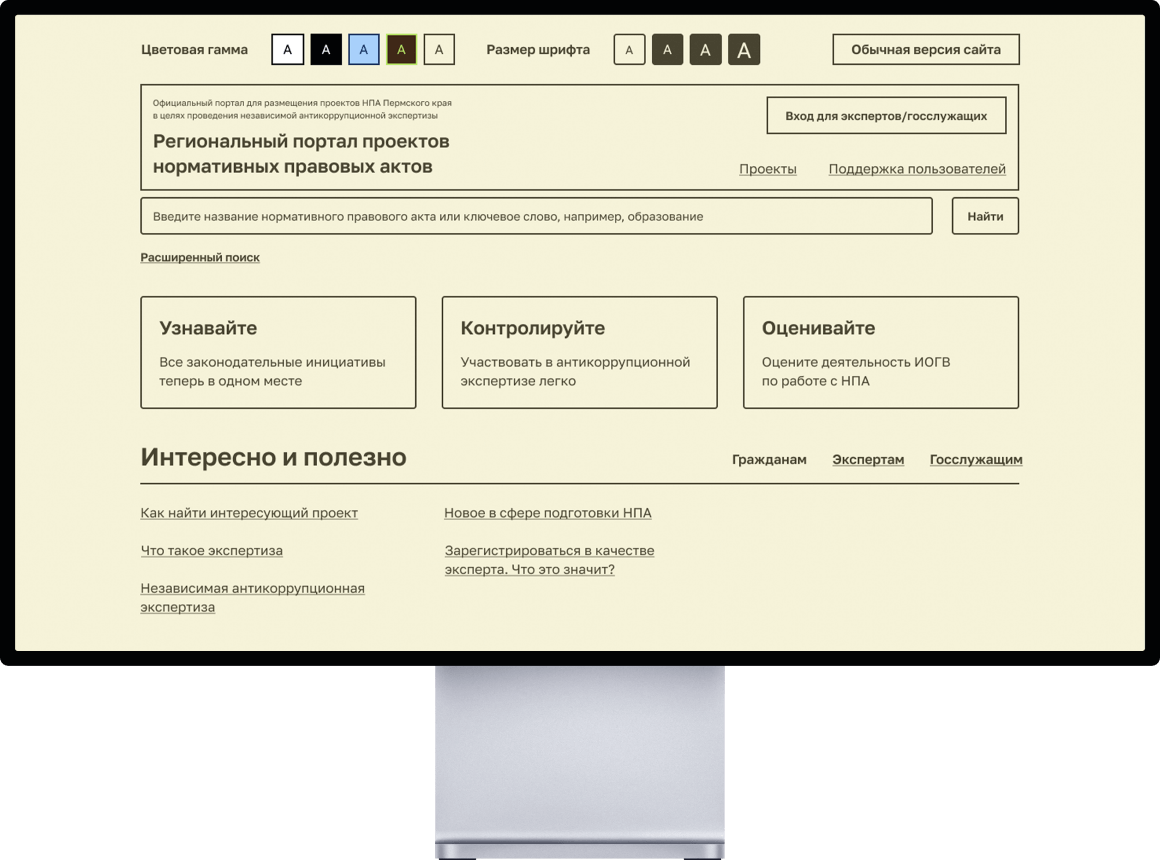Open 'Новое в сфере подготовки НПА' link
The height and width of the screenshot is (860, 1160).
[x=547, y=513]
